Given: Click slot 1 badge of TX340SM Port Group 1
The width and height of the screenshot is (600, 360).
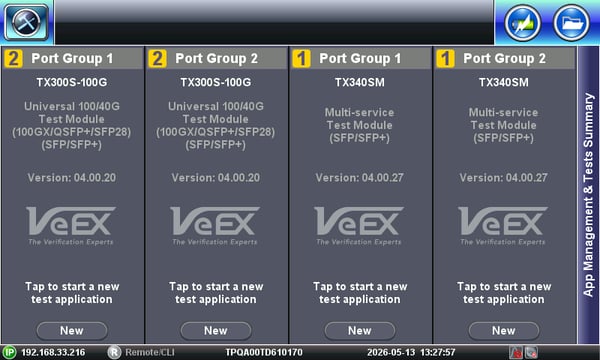Looking at the screenshot, I should (x=301, y=59).
